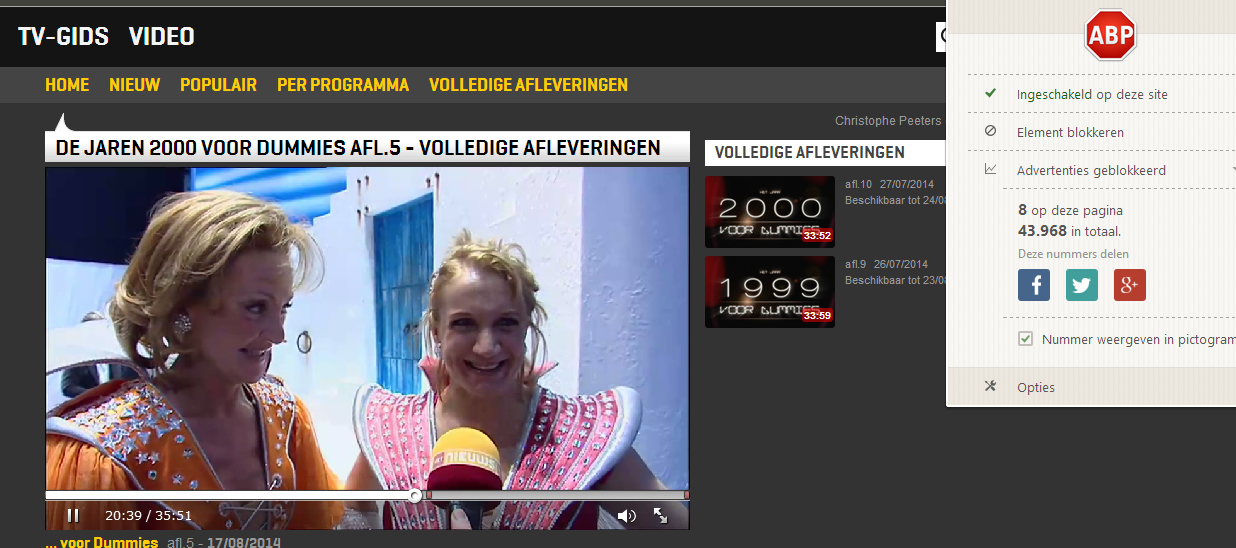Select 'Volledige afleveringen' in the navigation bar
The image size is (1236, 548).
(x=528, y=85)
